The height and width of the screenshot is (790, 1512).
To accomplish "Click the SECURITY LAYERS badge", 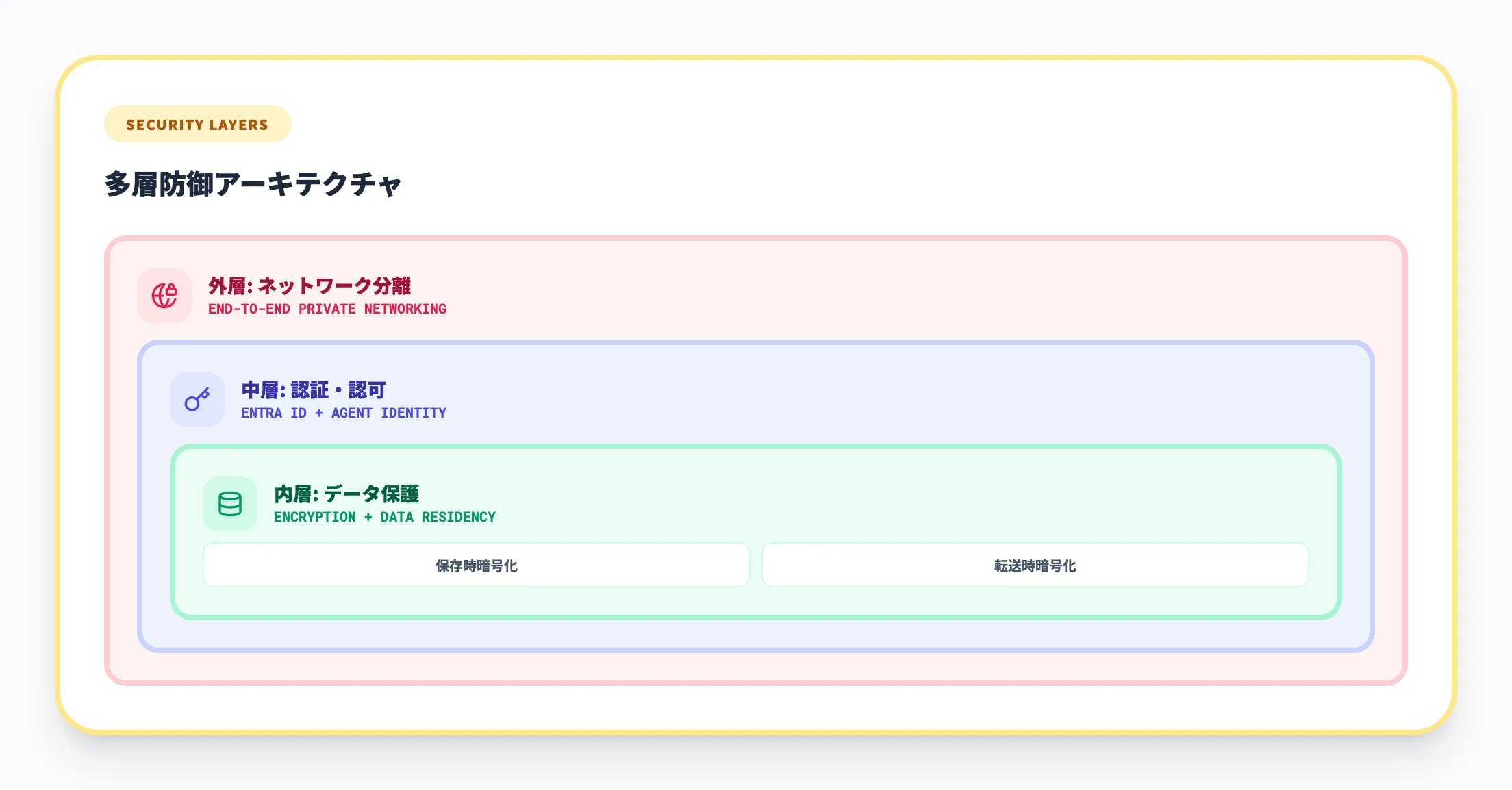I will coord(197,125).
